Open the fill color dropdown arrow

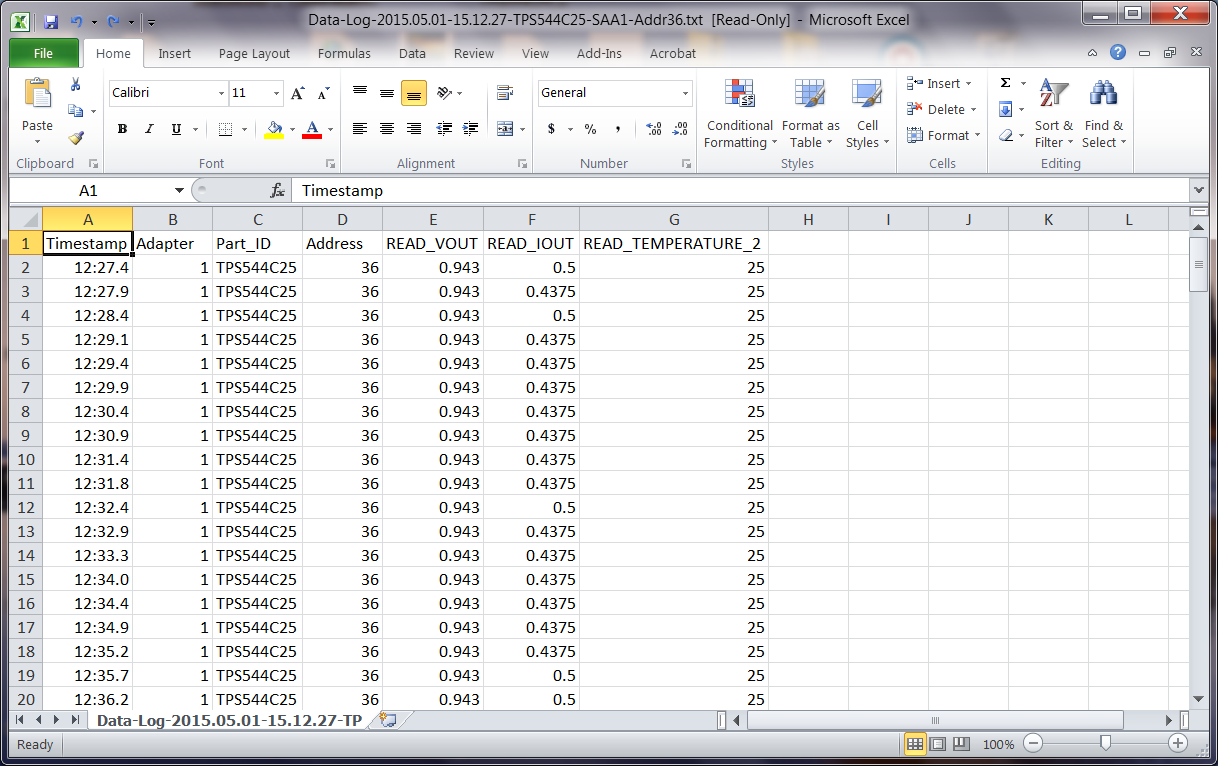click(x=290, y=130)
